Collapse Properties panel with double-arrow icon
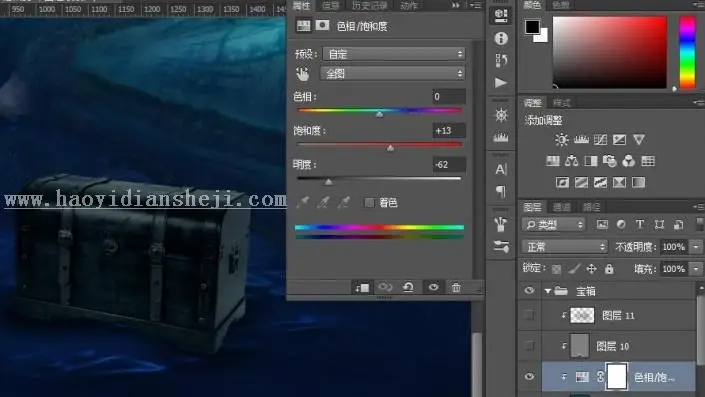This screenshot has width=705, height=397. click(x=456, y=5)
